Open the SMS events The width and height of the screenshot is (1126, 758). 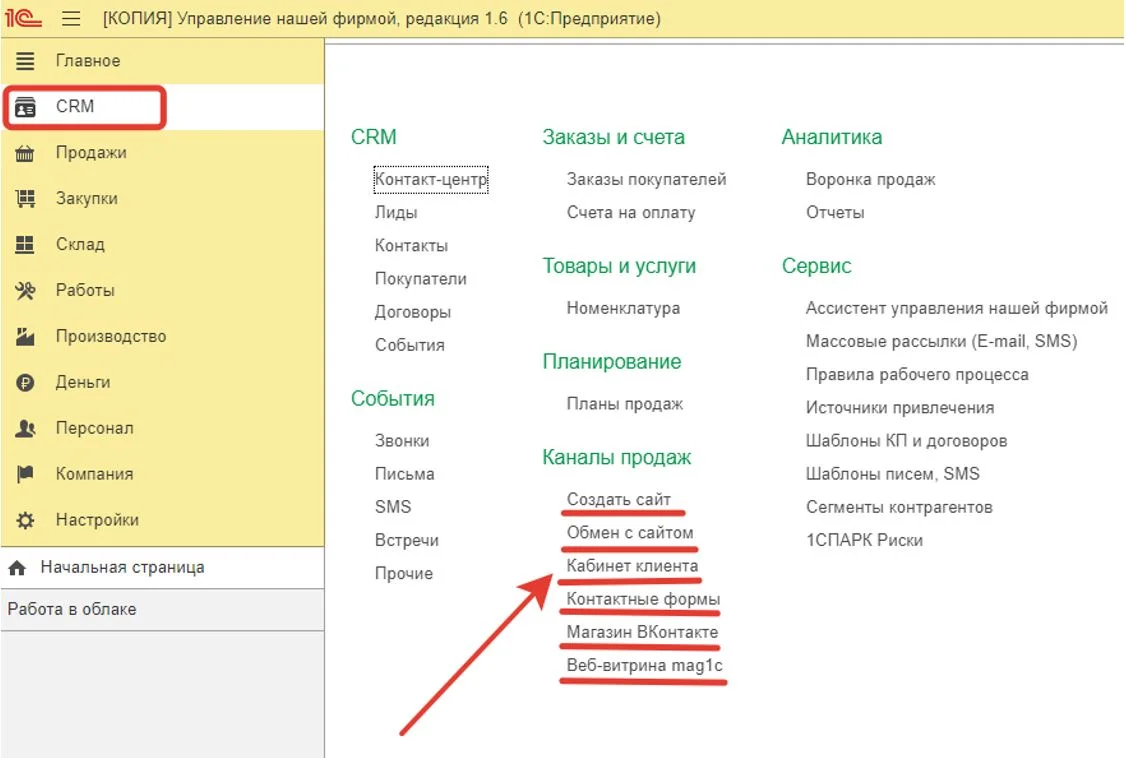393,507
